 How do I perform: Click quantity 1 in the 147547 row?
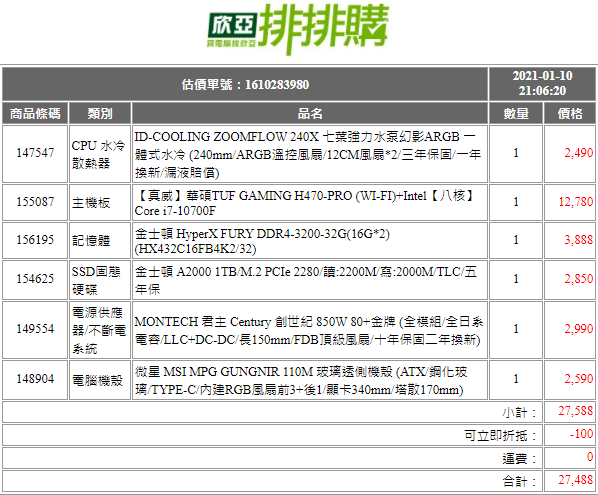point(516,153)
